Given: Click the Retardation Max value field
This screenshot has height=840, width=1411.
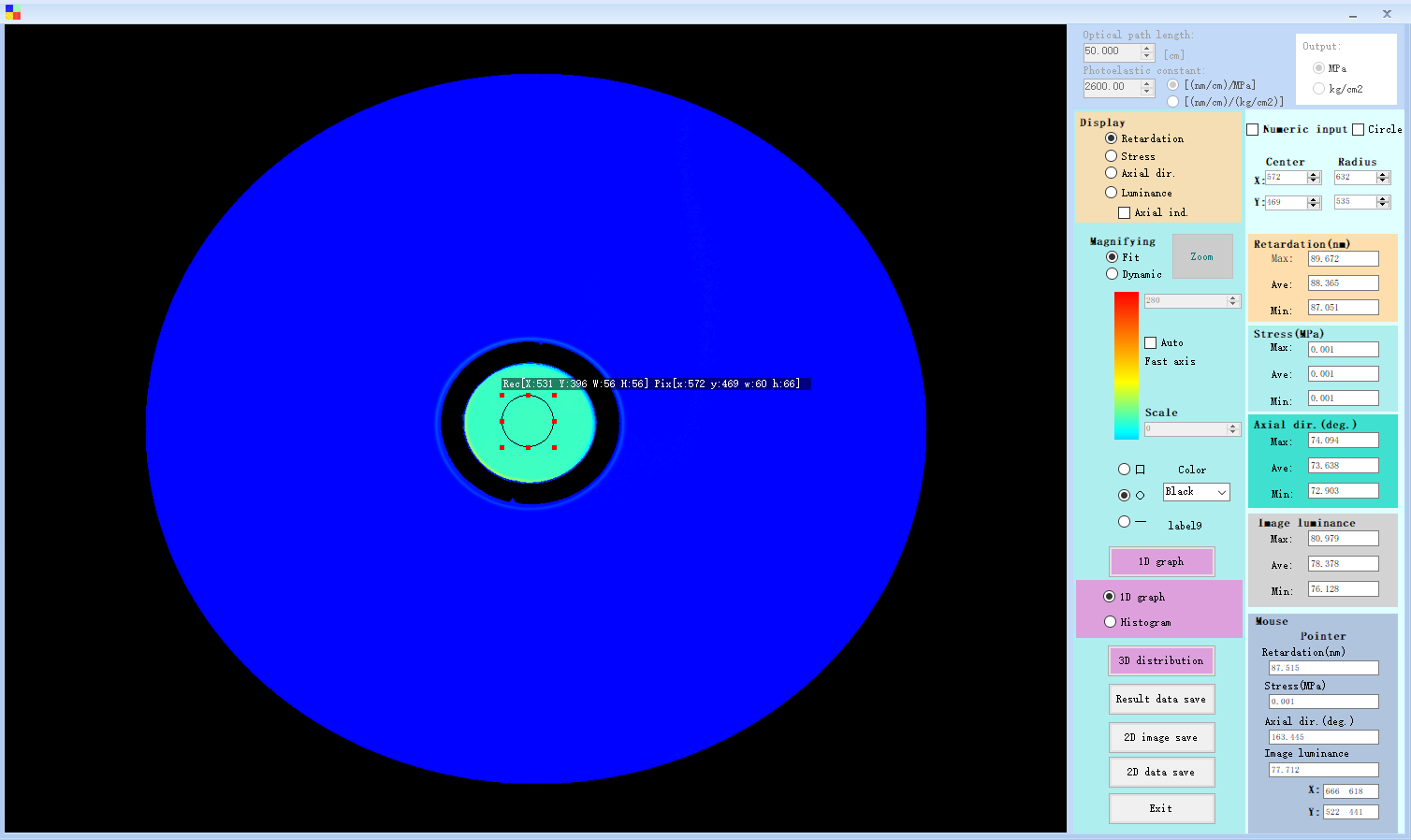Looking at the screenshot, I should pyautogui.click(x=1343, y=259).
